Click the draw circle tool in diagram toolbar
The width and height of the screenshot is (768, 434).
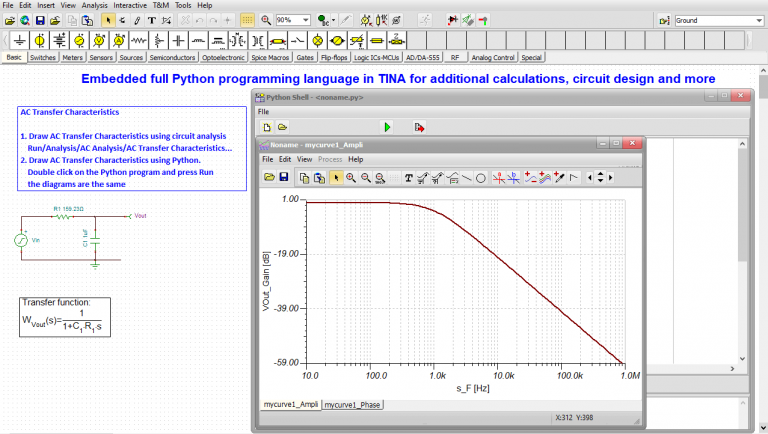(x=480, y=177)
